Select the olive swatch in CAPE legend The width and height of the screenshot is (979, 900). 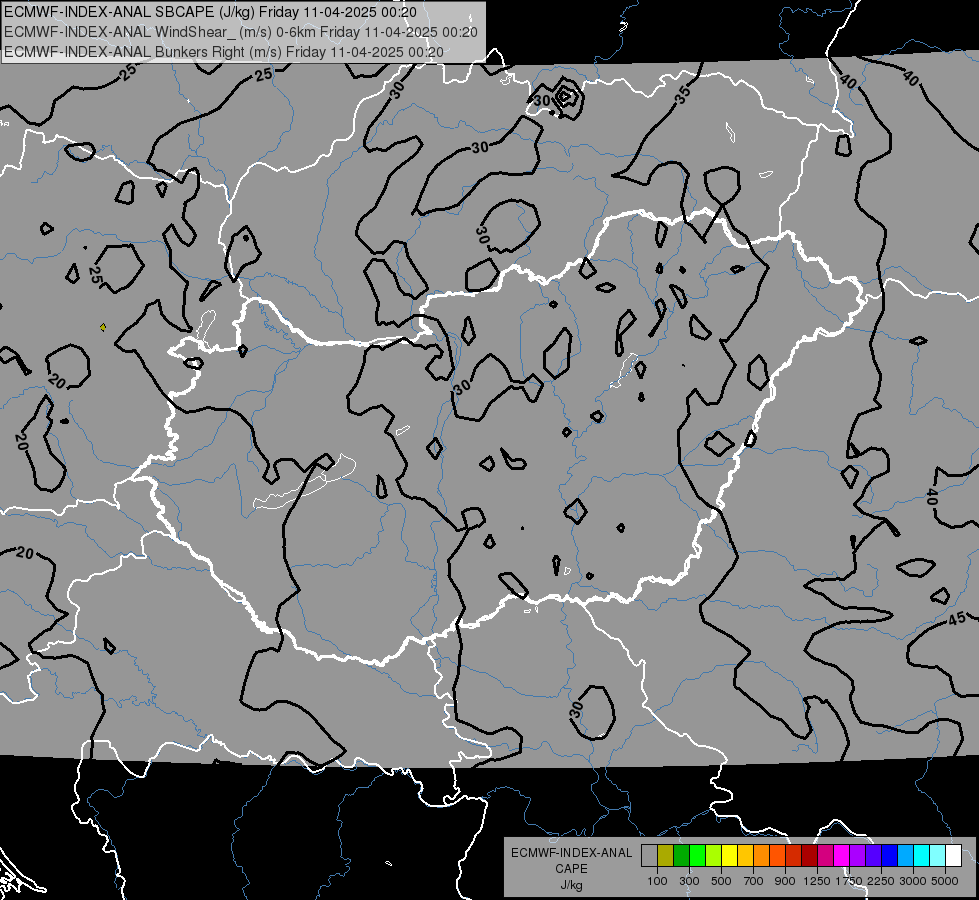(666, 855)
